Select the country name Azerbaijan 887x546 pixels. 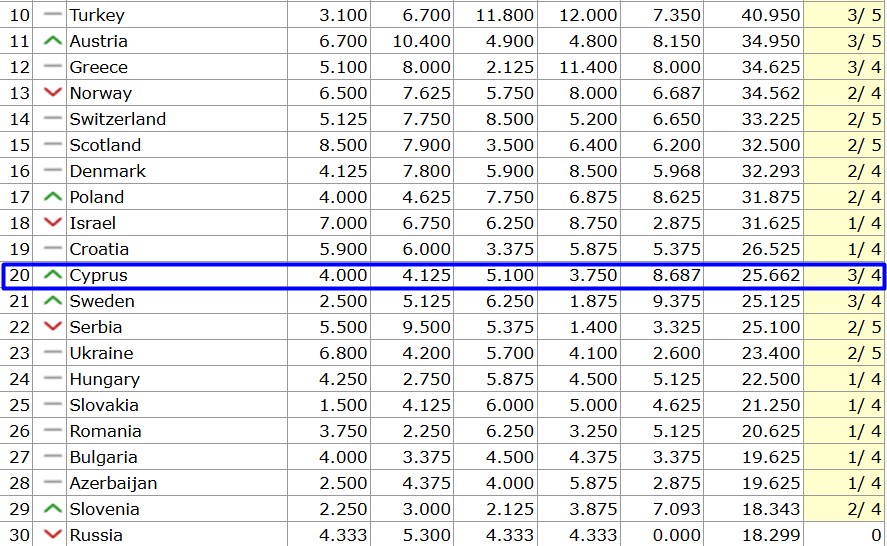click(113, 484)
